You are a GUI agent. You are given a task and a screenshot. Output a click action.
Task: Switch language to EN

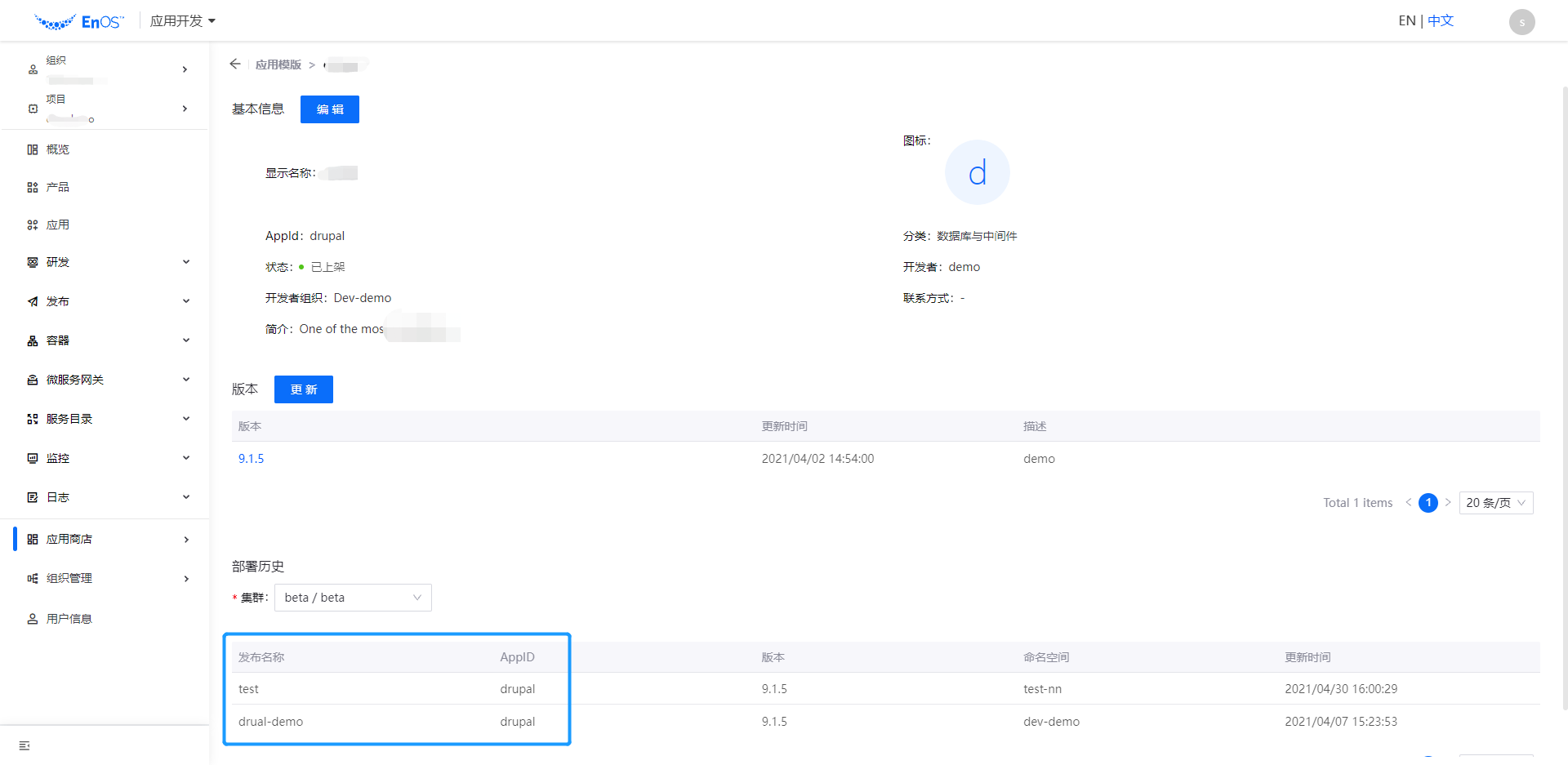(x=1406, y=21)
